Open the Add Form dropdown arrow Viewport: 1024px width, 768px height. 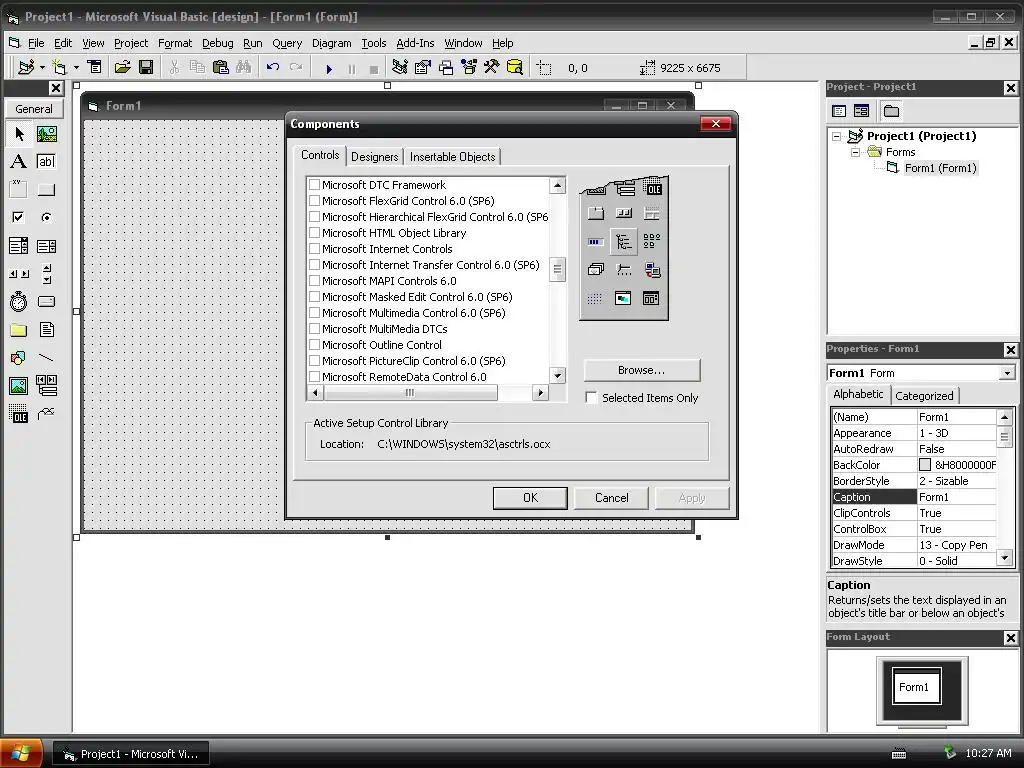pyautogui.click(x=76, y=67)
